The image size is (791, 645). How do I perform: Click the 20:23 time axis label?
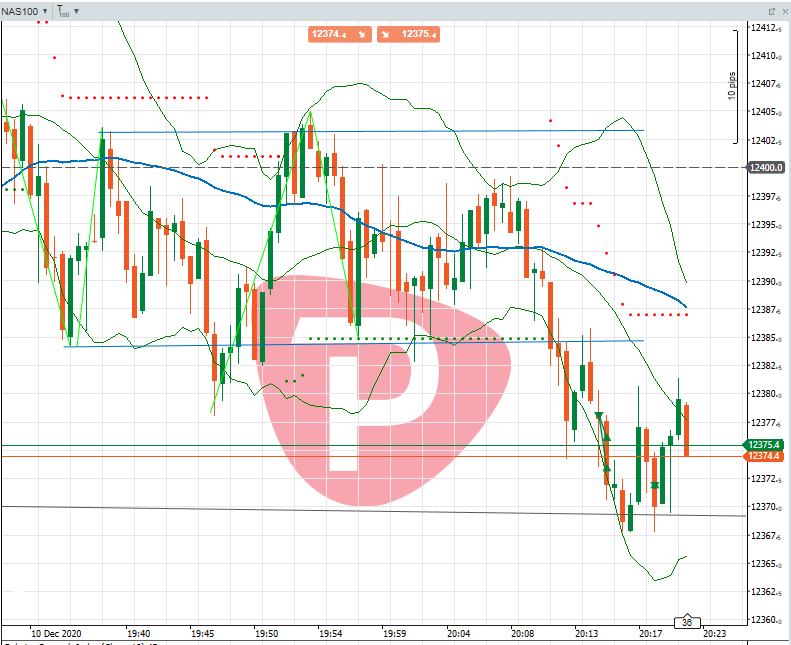[715, 633]
